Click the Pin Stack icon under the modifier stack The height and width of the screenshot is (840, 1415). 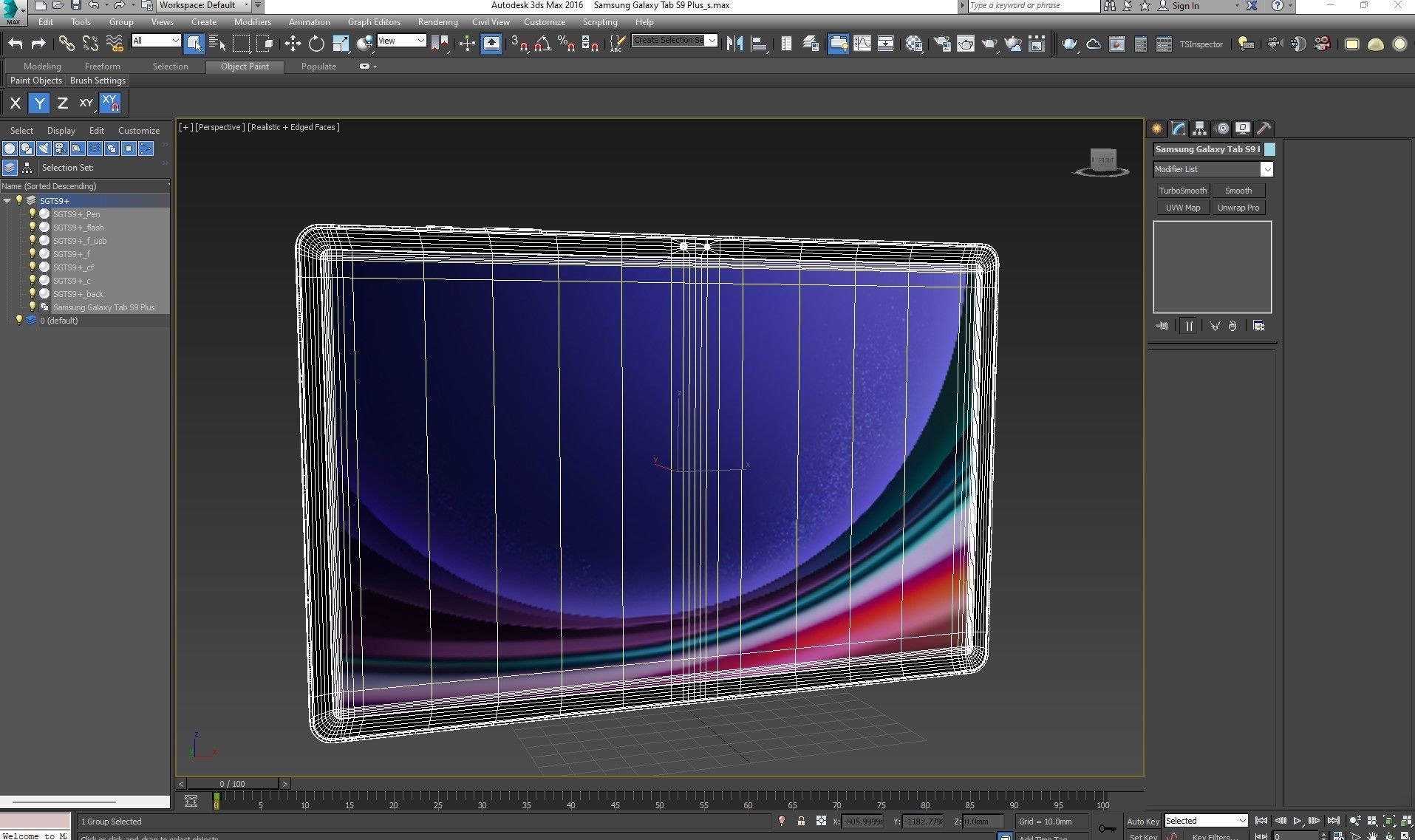click(1162, 326)
